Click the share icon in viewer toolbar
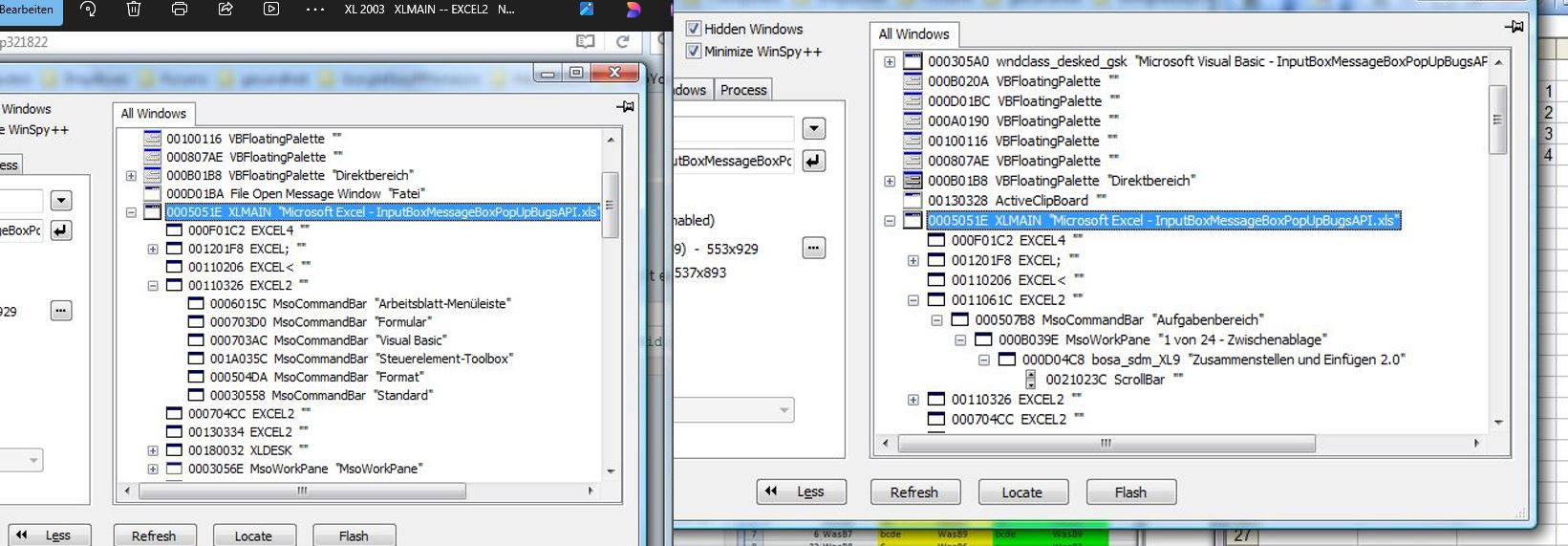Viewport: 1568px width, 546px height. pos(226,10)
